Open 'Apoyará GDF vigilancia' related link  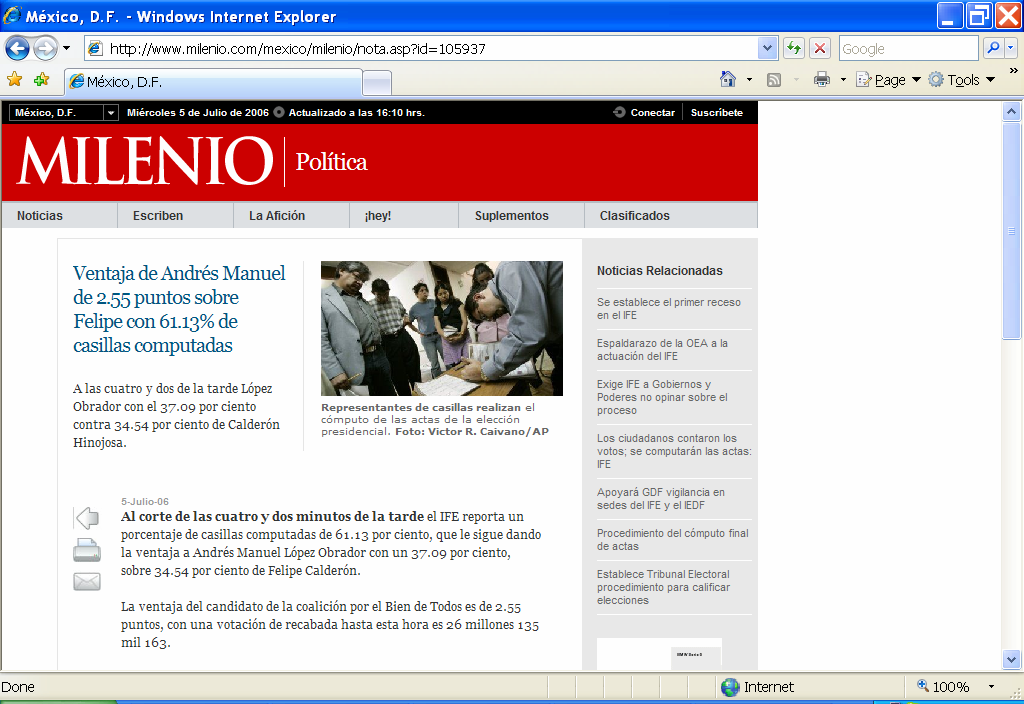point(661,498)
